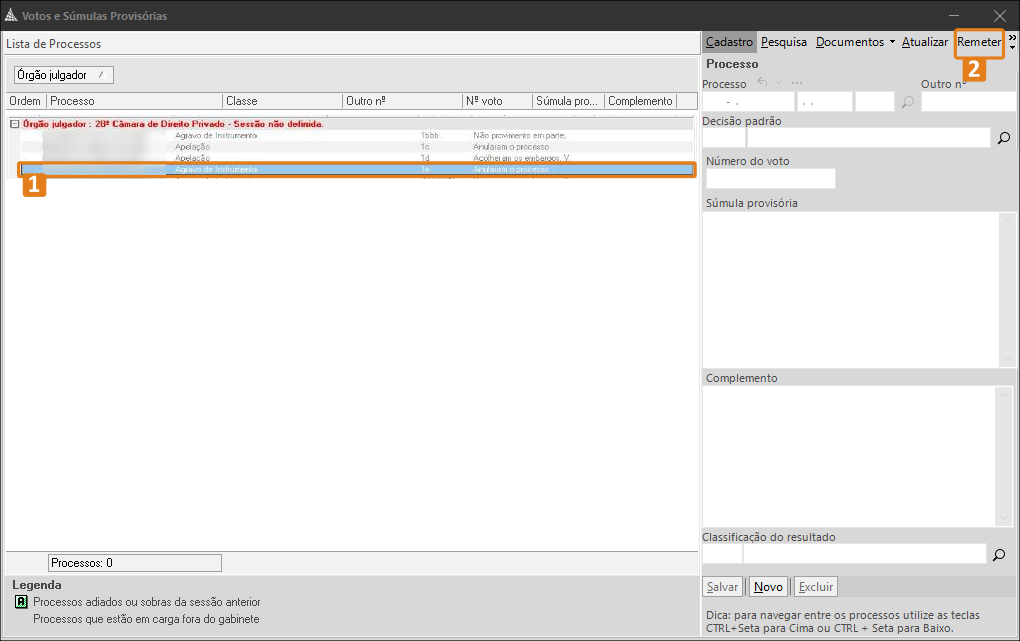Select the Apelação row with vote 1d
The height and width of the screenshot is (641, 1020).
coord(356,158)
